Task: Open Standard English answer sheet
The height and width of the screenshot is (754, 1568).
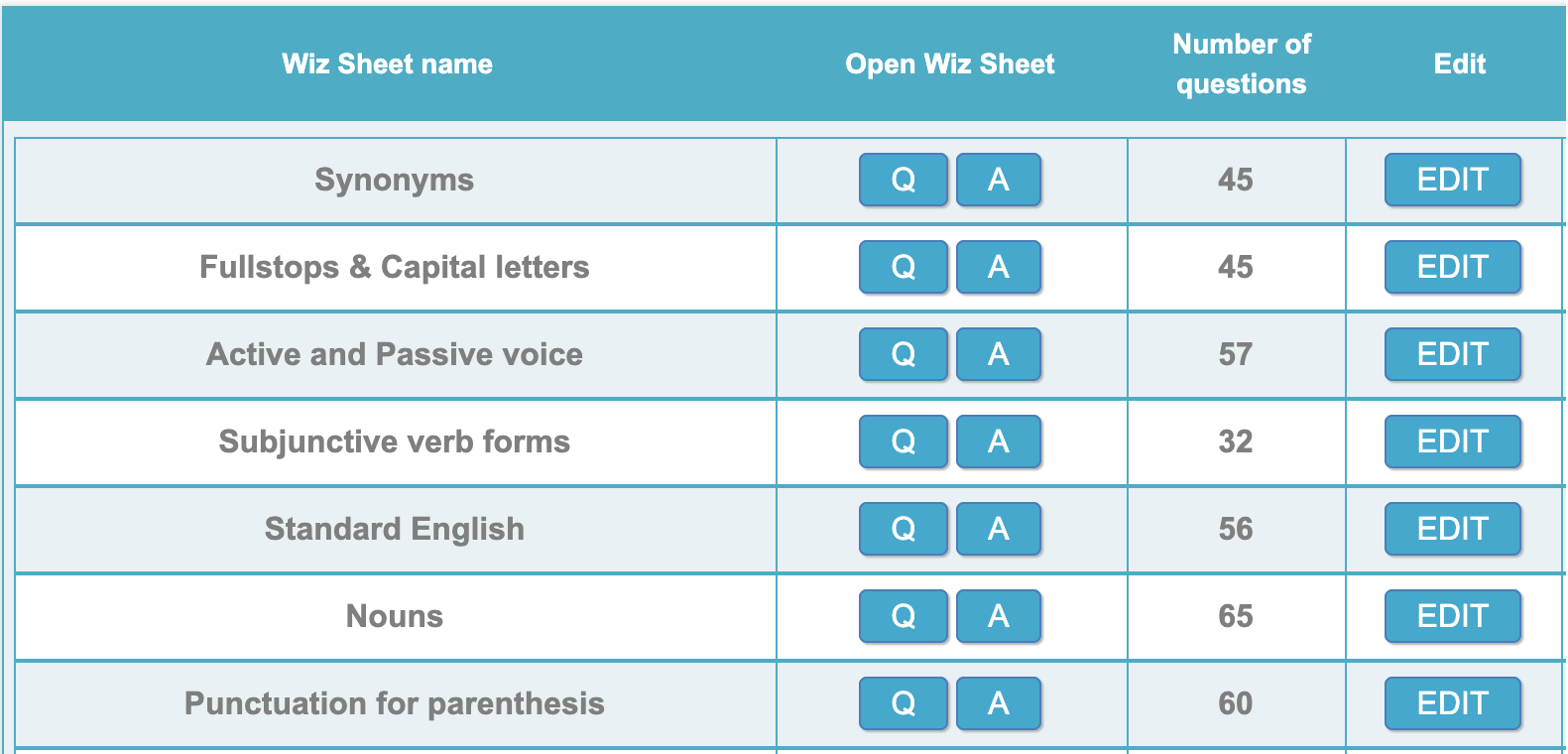Action: (999, 529)
